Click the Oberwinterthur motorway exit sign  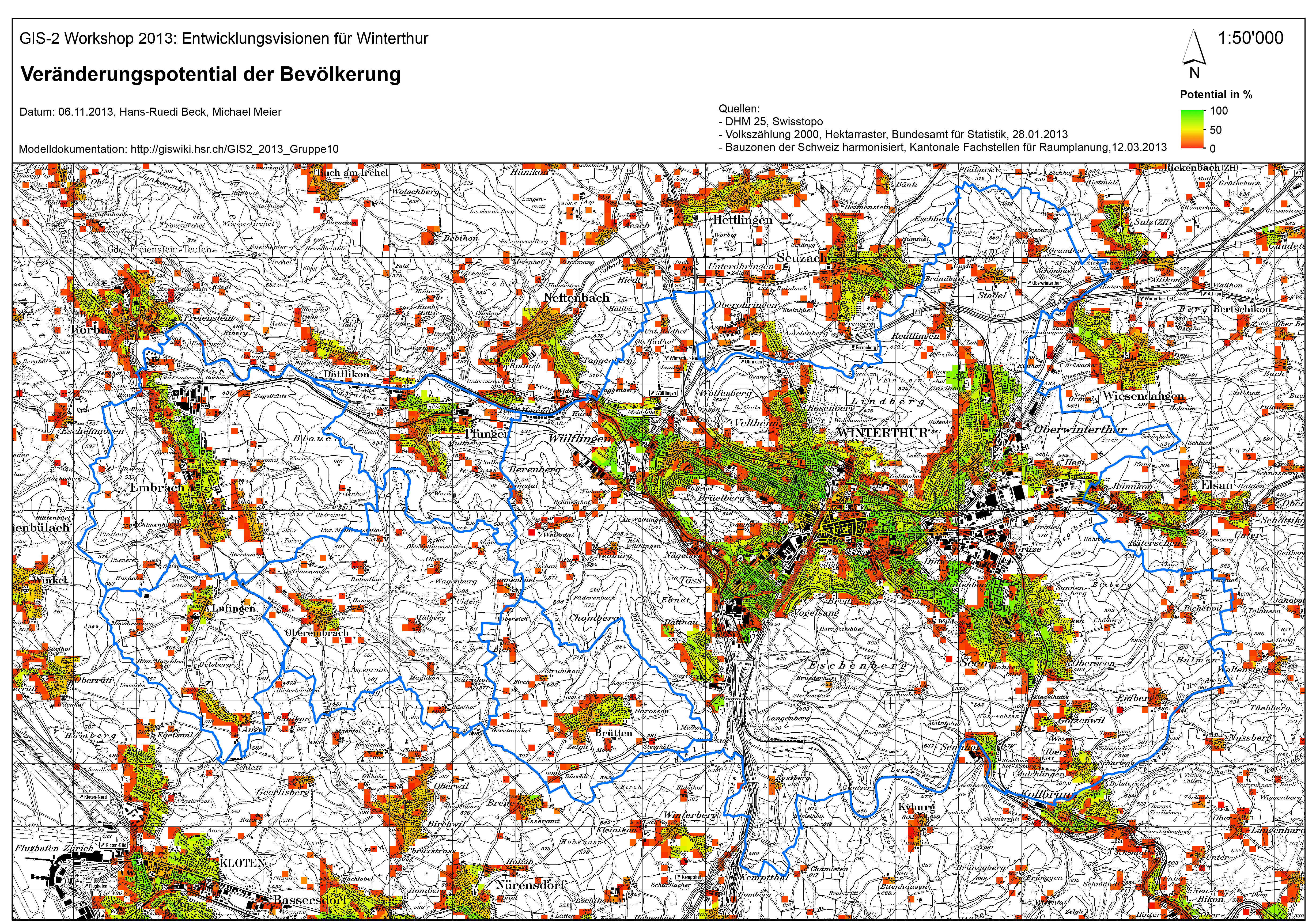pos(1044,283)
